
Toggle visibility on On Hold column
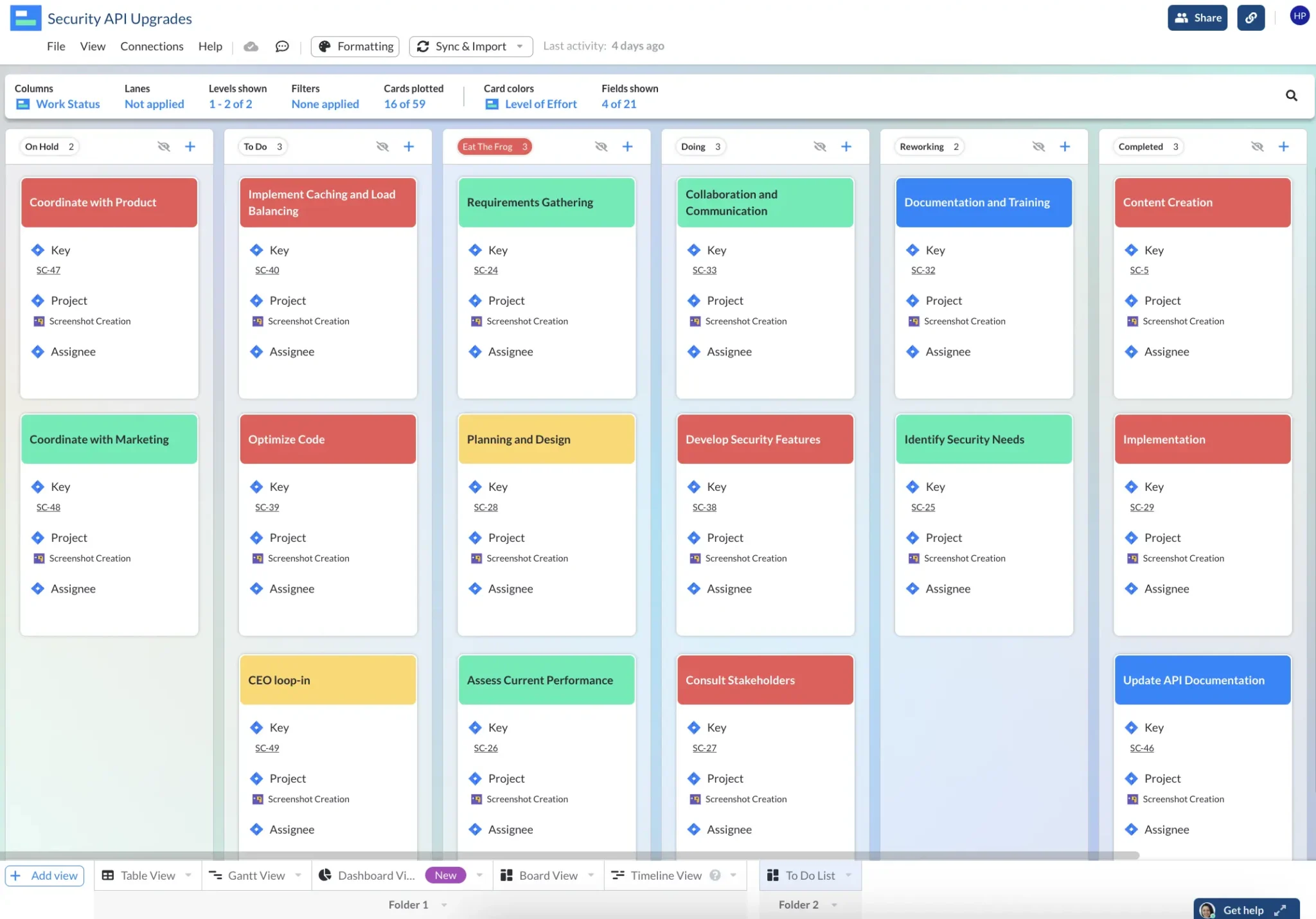click(x=164, y=146)
